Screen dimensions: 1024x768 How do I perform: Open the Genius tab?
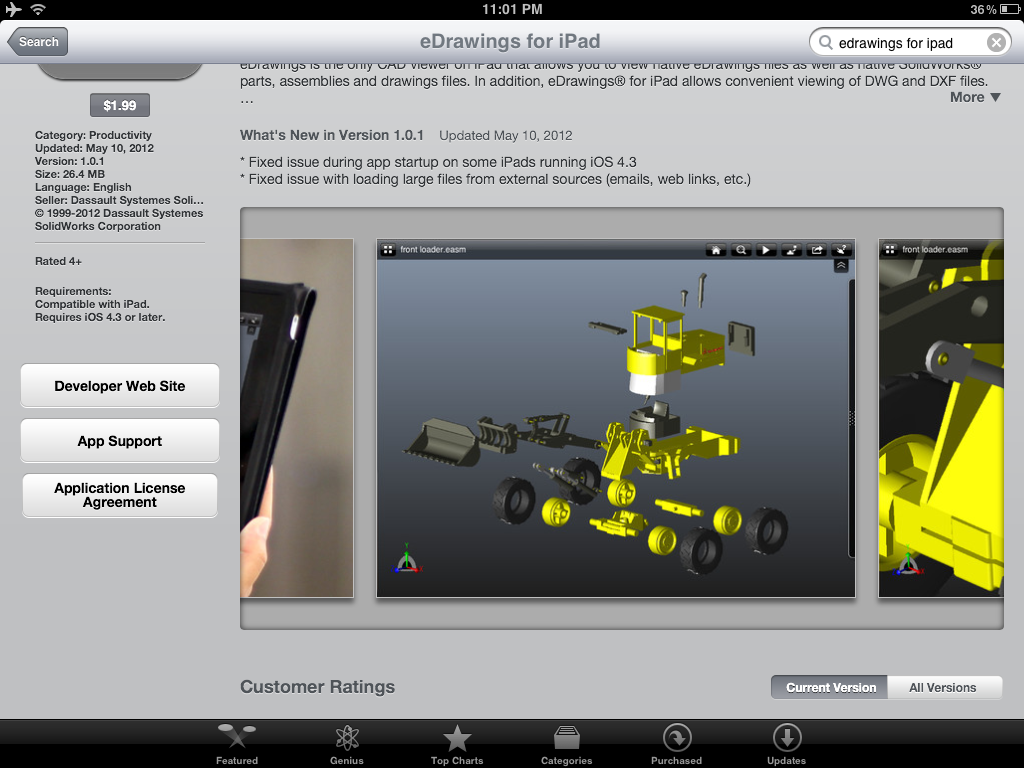[347, 744]
